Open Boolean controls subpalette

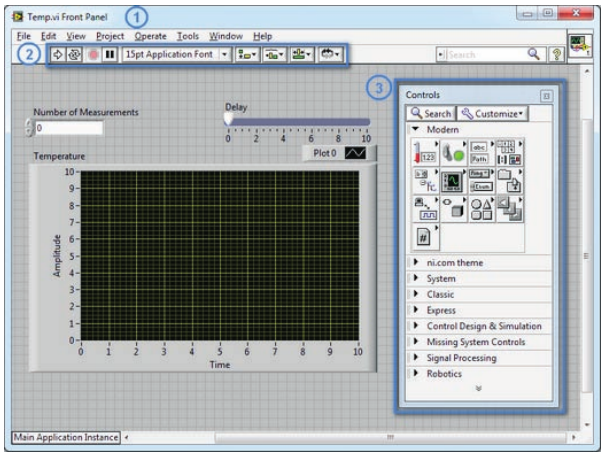coord(454,152)
